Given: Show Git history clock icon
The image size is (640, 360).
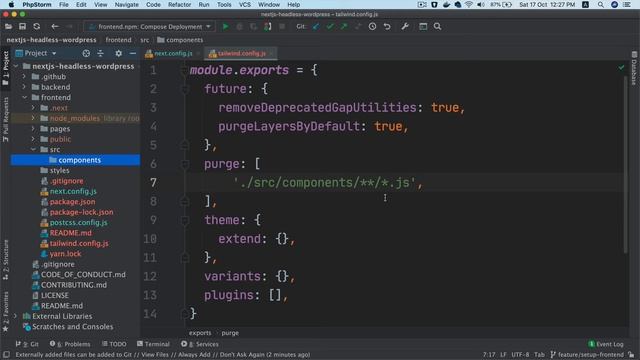Looking at the screenshot, I should click(x=372, y=27).
